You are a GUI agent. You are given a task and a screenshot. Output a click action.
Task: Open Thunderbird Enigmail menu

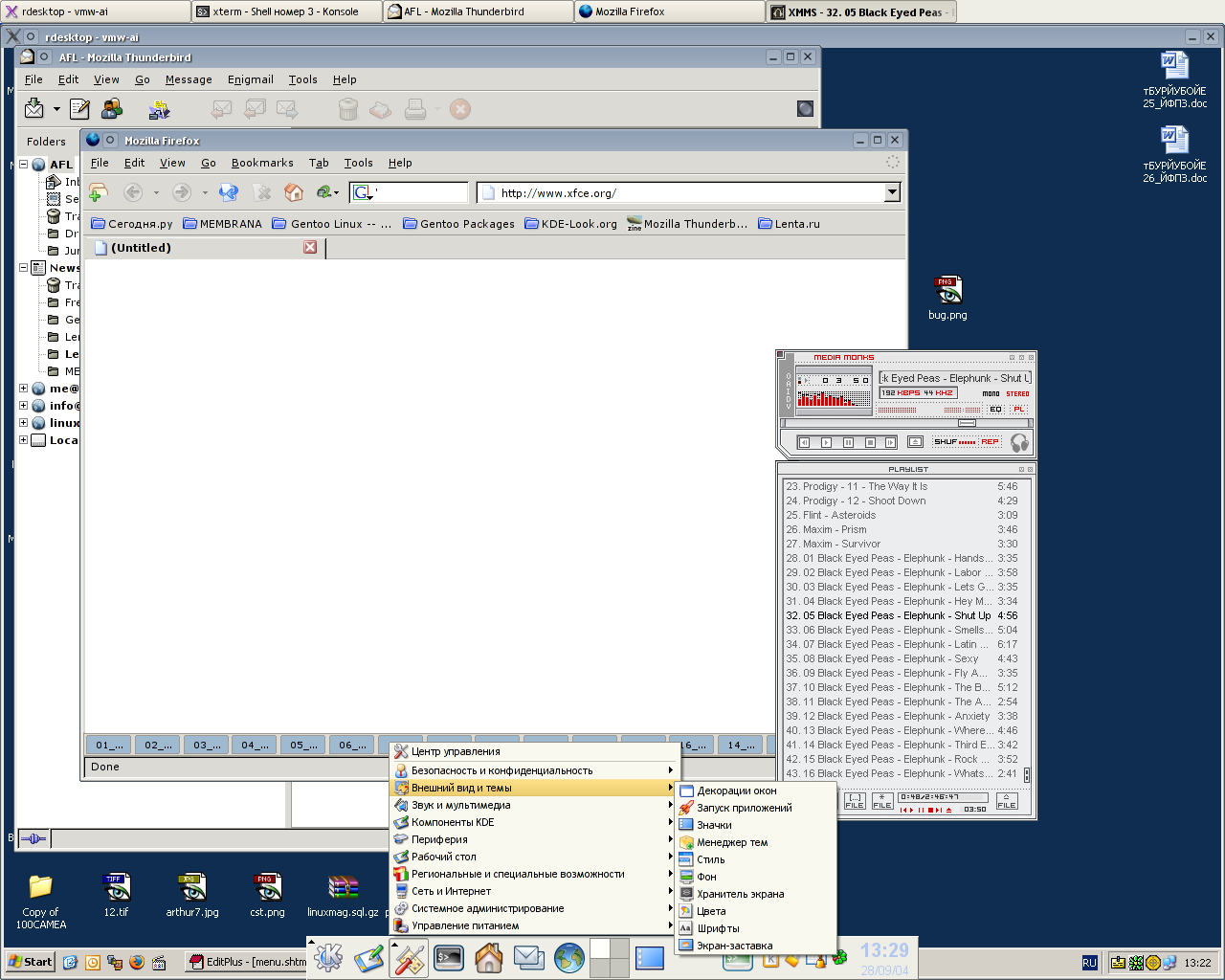(251, 79)
